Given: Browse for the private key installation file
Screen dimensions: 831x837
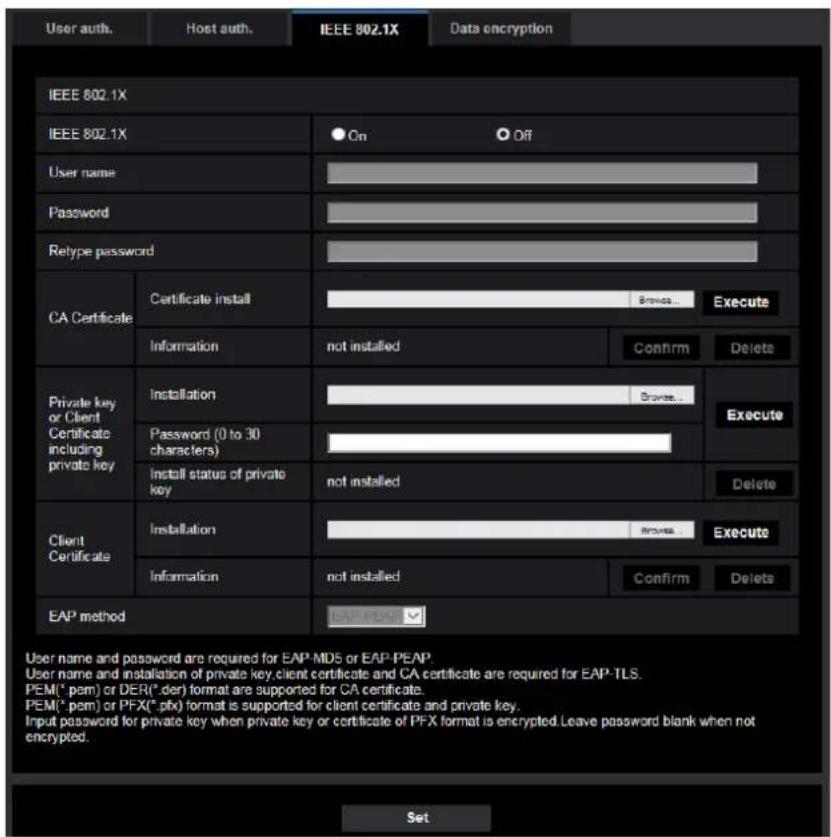Looking at the screenshot, I should pyautogui.click(x=661, y=396).
